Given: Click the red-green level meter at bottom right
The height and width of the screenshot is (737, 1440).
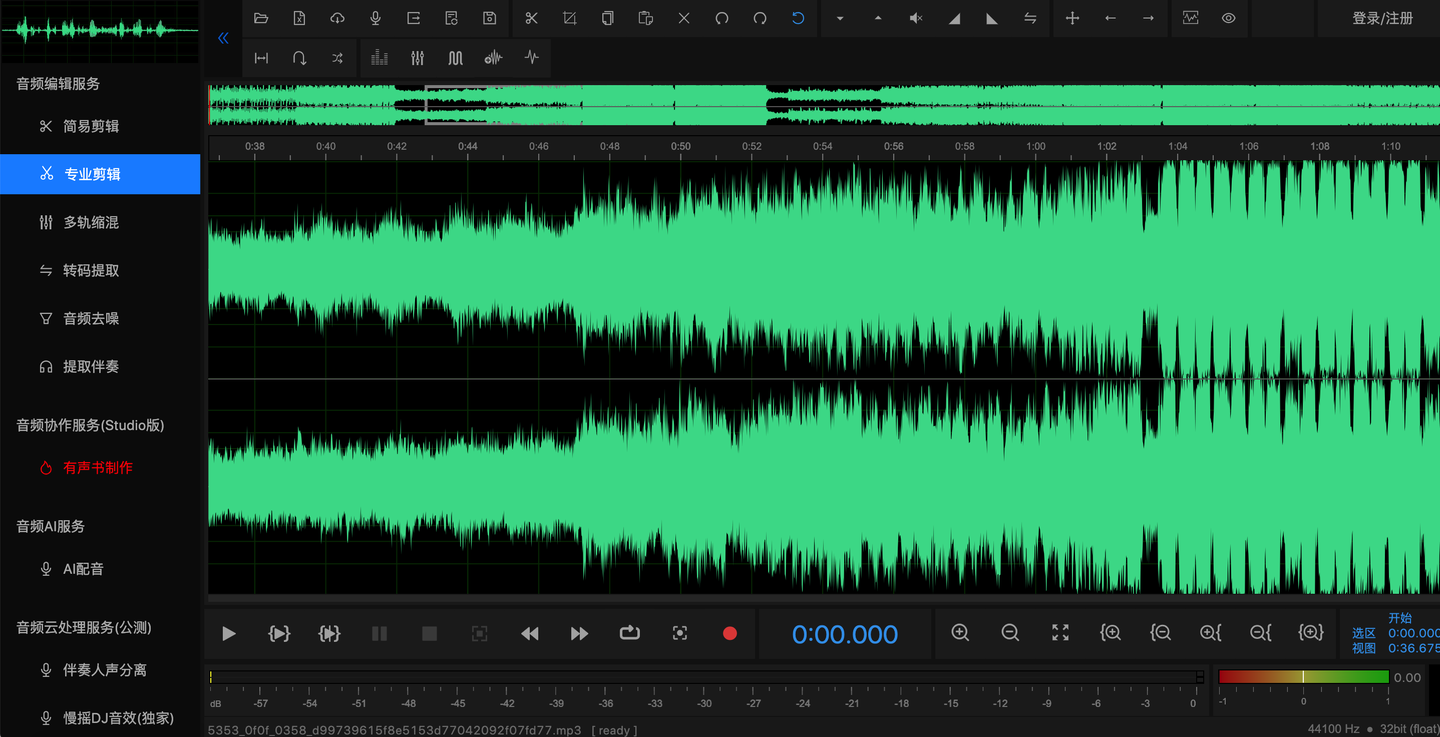Looking at the screenshot, I should pyautogui.click(x=1303, y=677).
